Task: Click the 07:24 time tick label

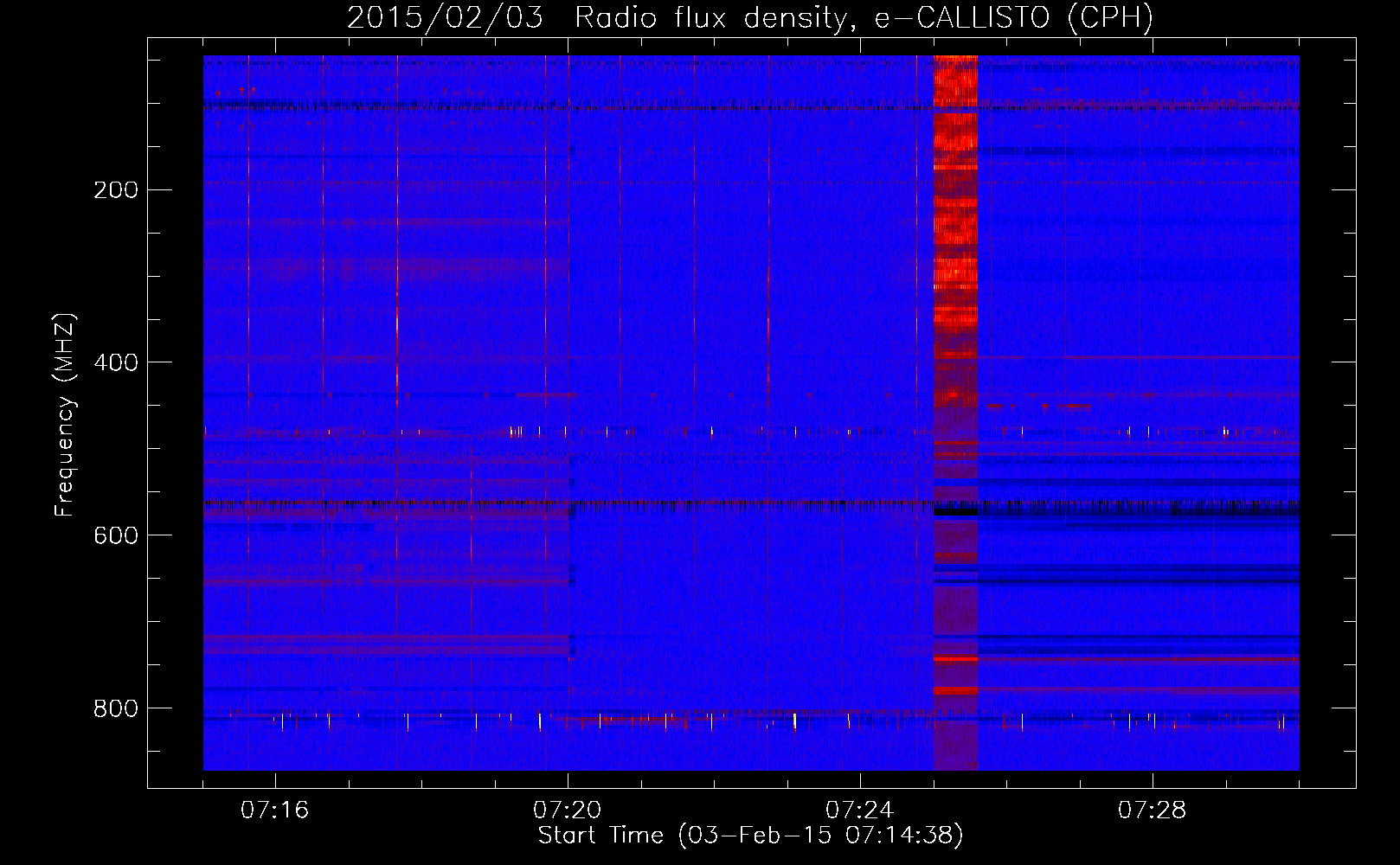Action: pos(860,810)
